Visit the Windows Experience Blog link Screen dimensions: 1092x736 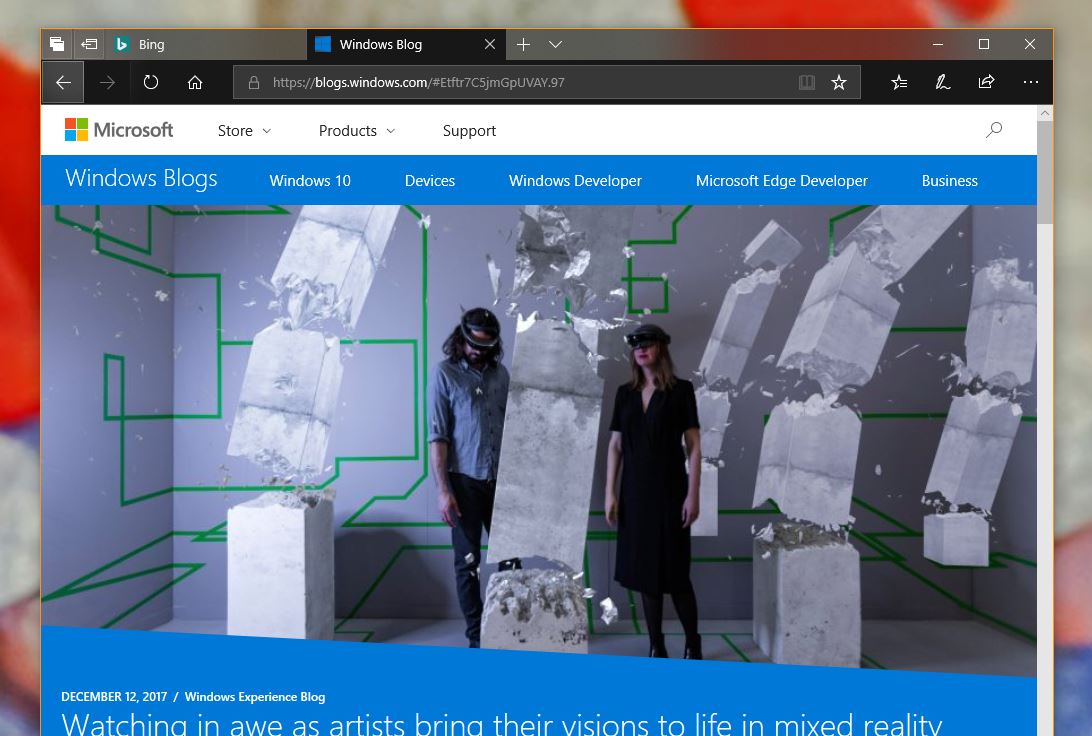(254, 697)
